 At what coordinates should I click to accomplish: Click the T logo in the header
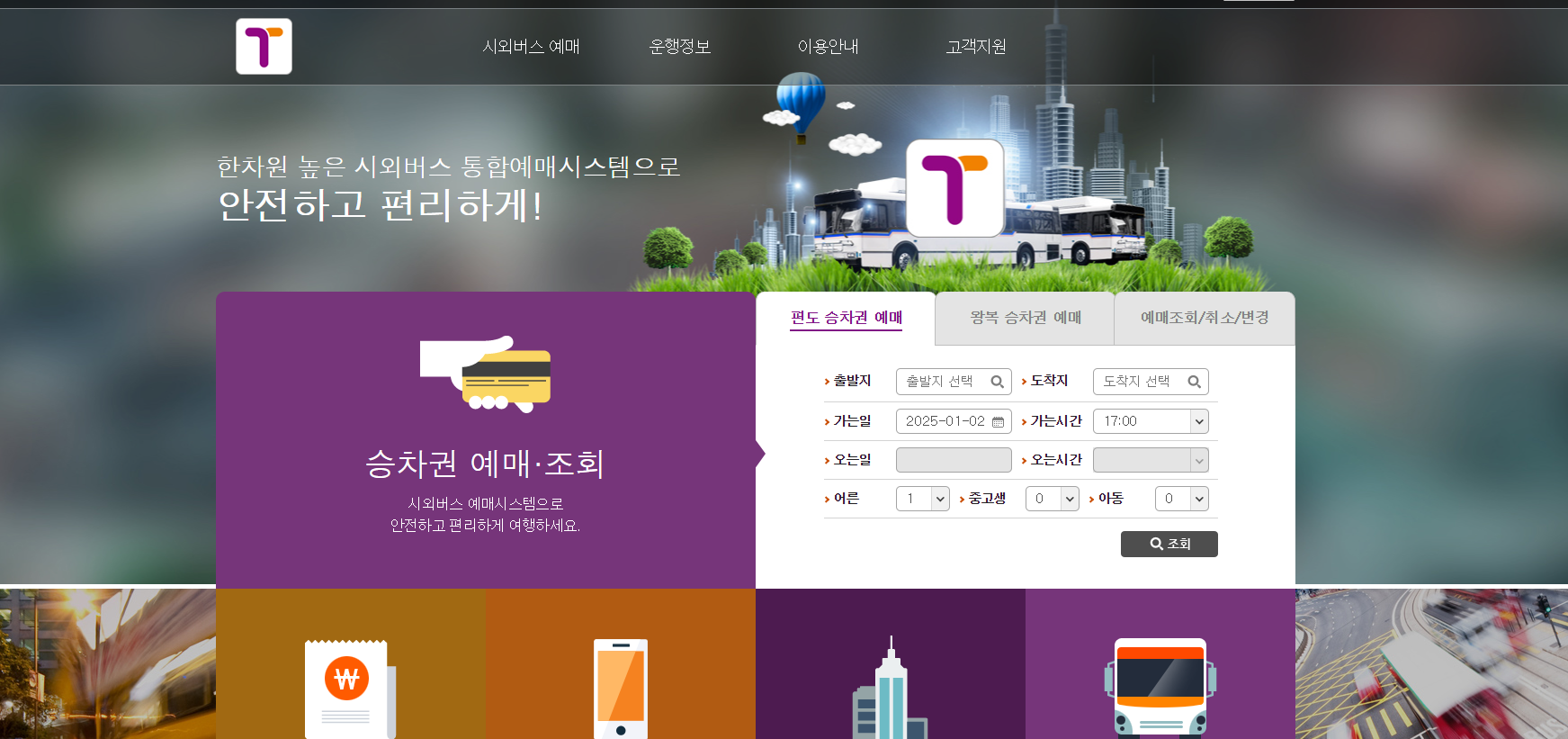[x=264, y=46]
